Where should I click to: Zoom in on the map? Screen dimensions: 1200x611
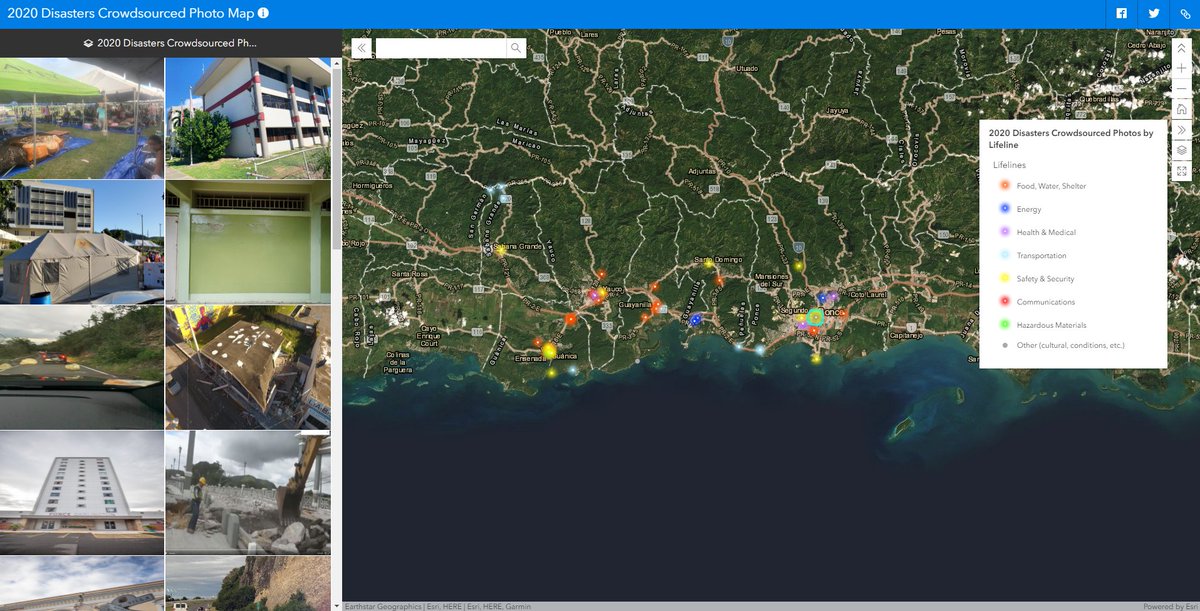(x=1181, y=68)
